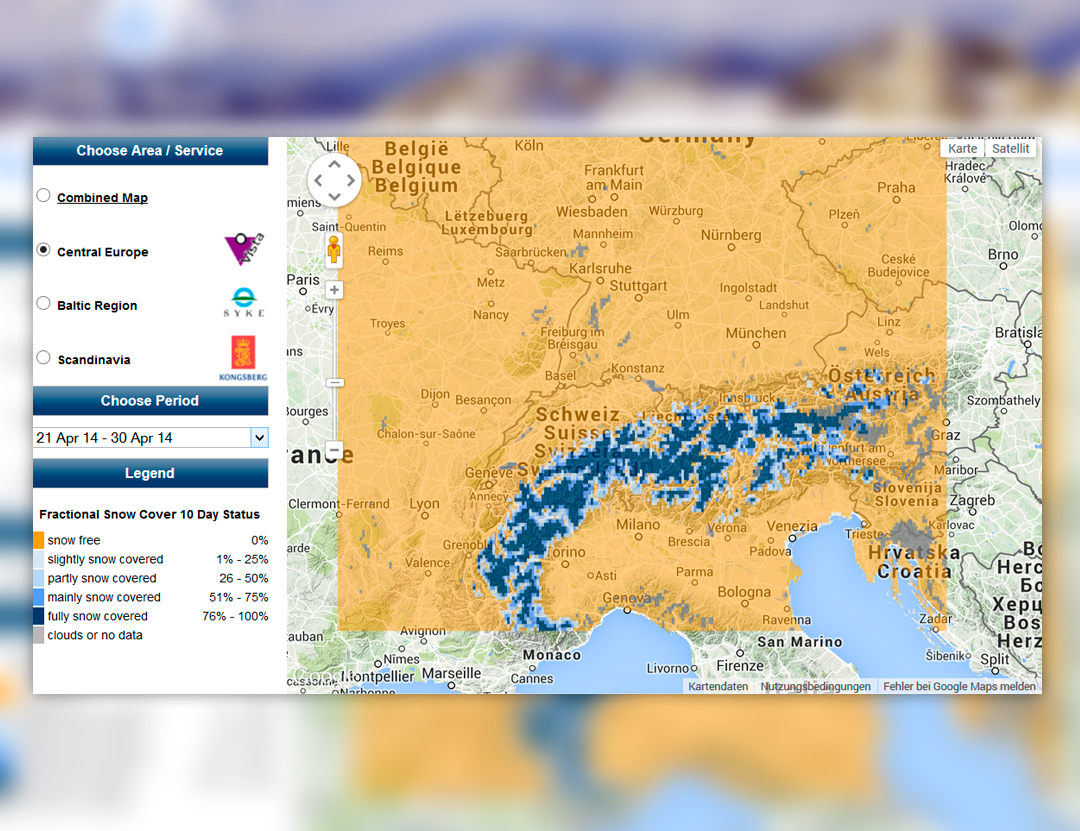1080x831 pixels.
Task: Switch to Satellit map view
Action: tap(1010, 148)
